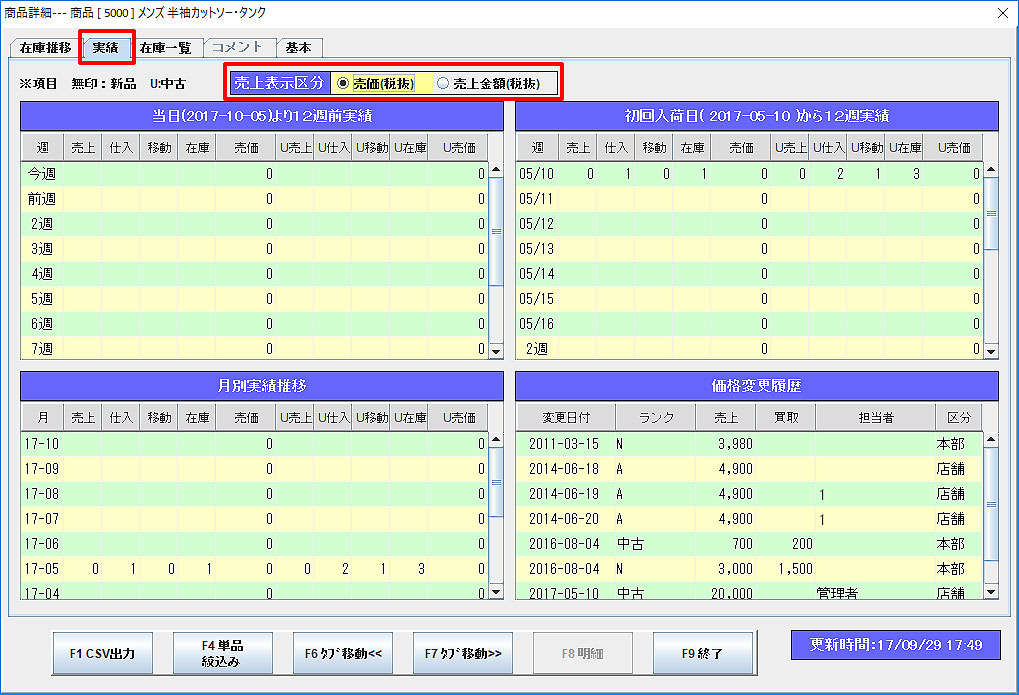
Task: Select the 基本 tab
Action: 298,48
